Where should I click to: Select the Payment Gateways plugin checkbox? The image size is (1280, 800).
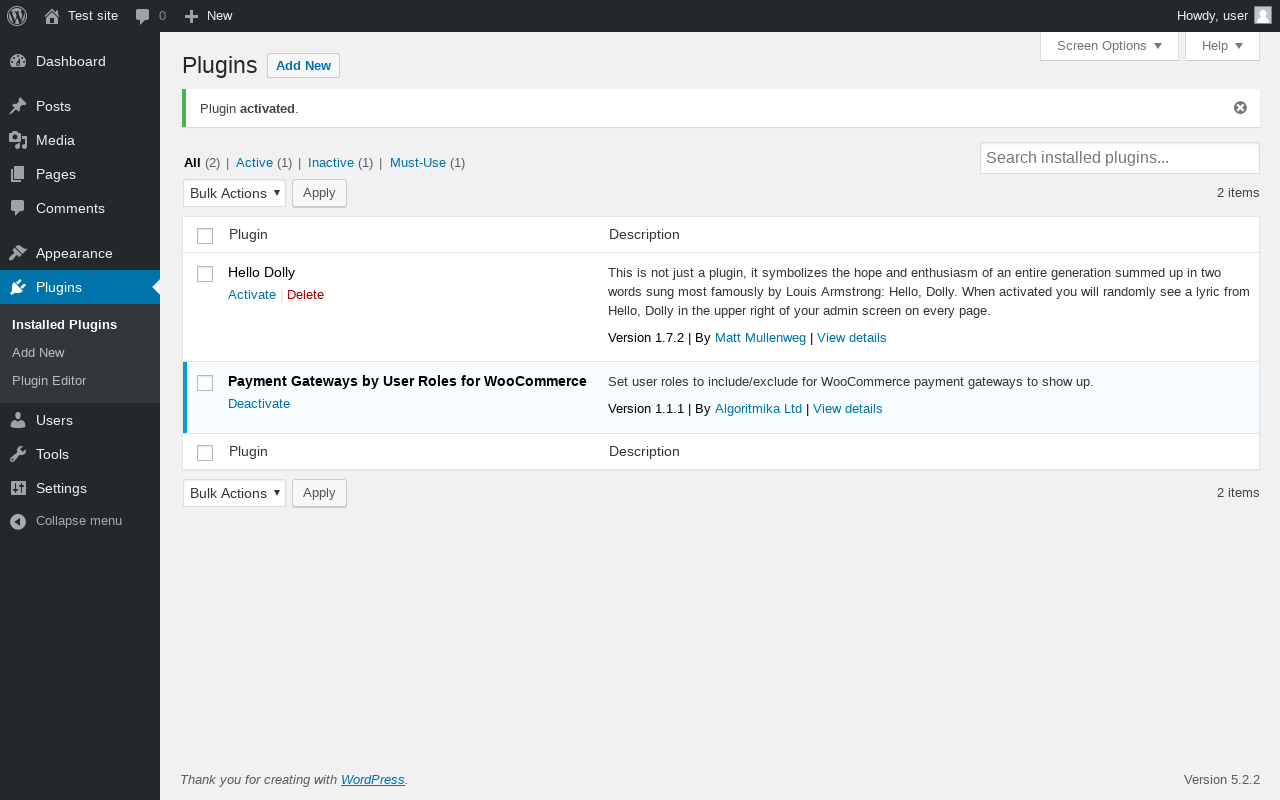tap(205, 383)
